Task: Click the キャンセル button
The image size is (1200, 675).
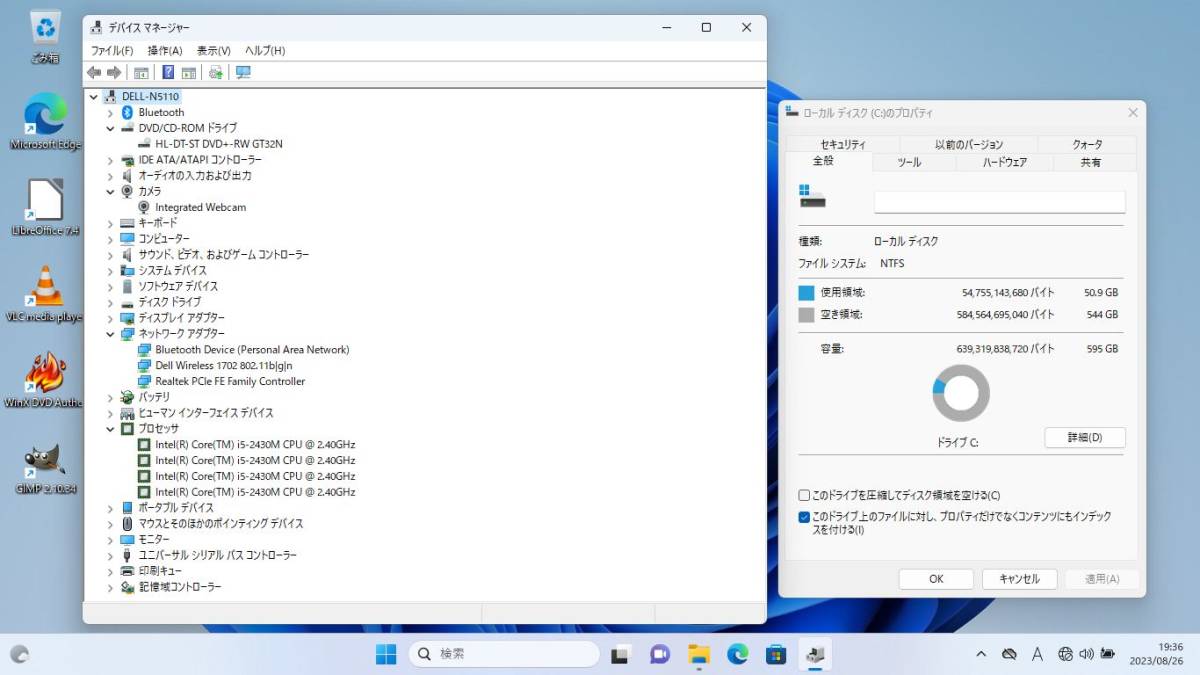Action: [x=1019, y=579]
